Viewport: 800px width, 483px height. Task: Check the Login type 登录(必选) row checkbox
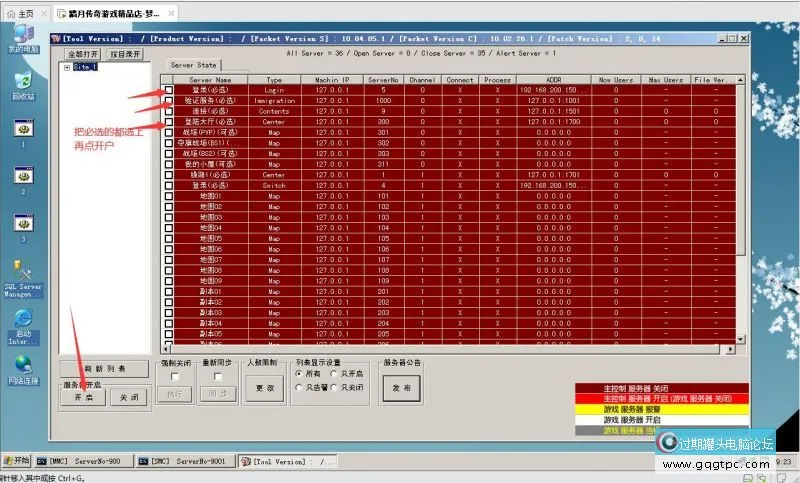click(168, 90)
